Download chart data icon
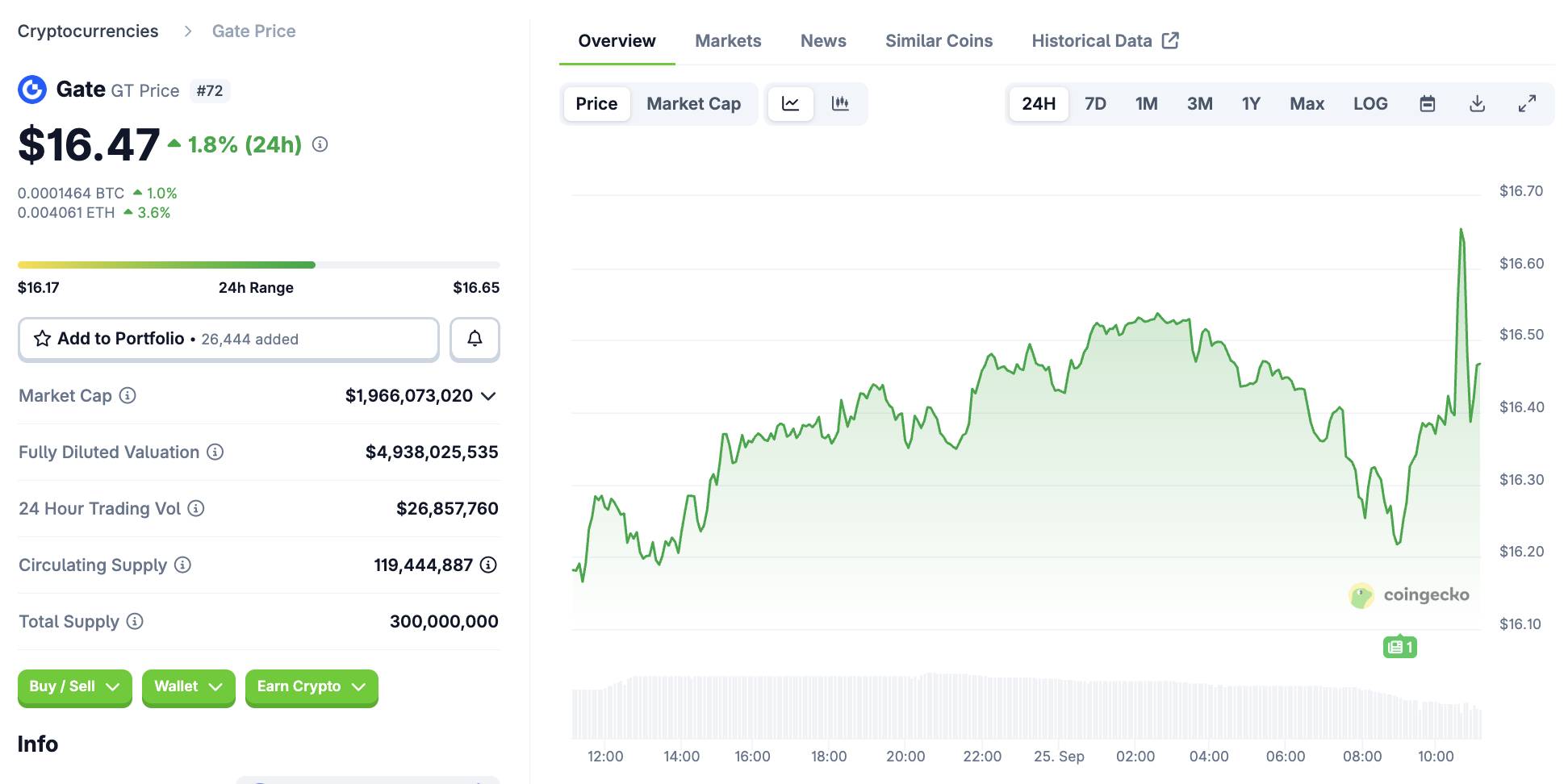This screenshot has width=1564, height=784. pos(1478,103)
